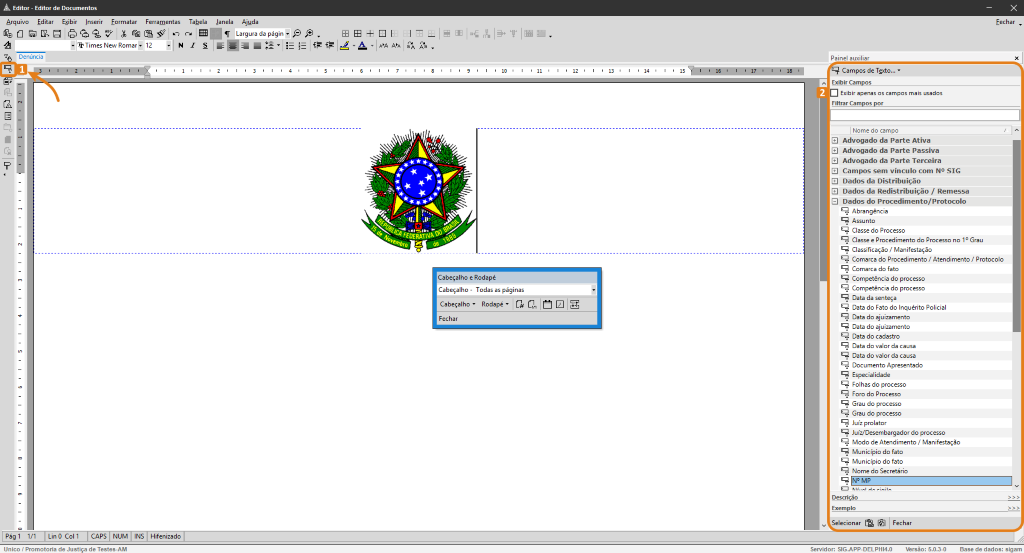This screenshot has height=553, width=1024.
Task: Toggle underline (S) formatting
Action: 205,46
